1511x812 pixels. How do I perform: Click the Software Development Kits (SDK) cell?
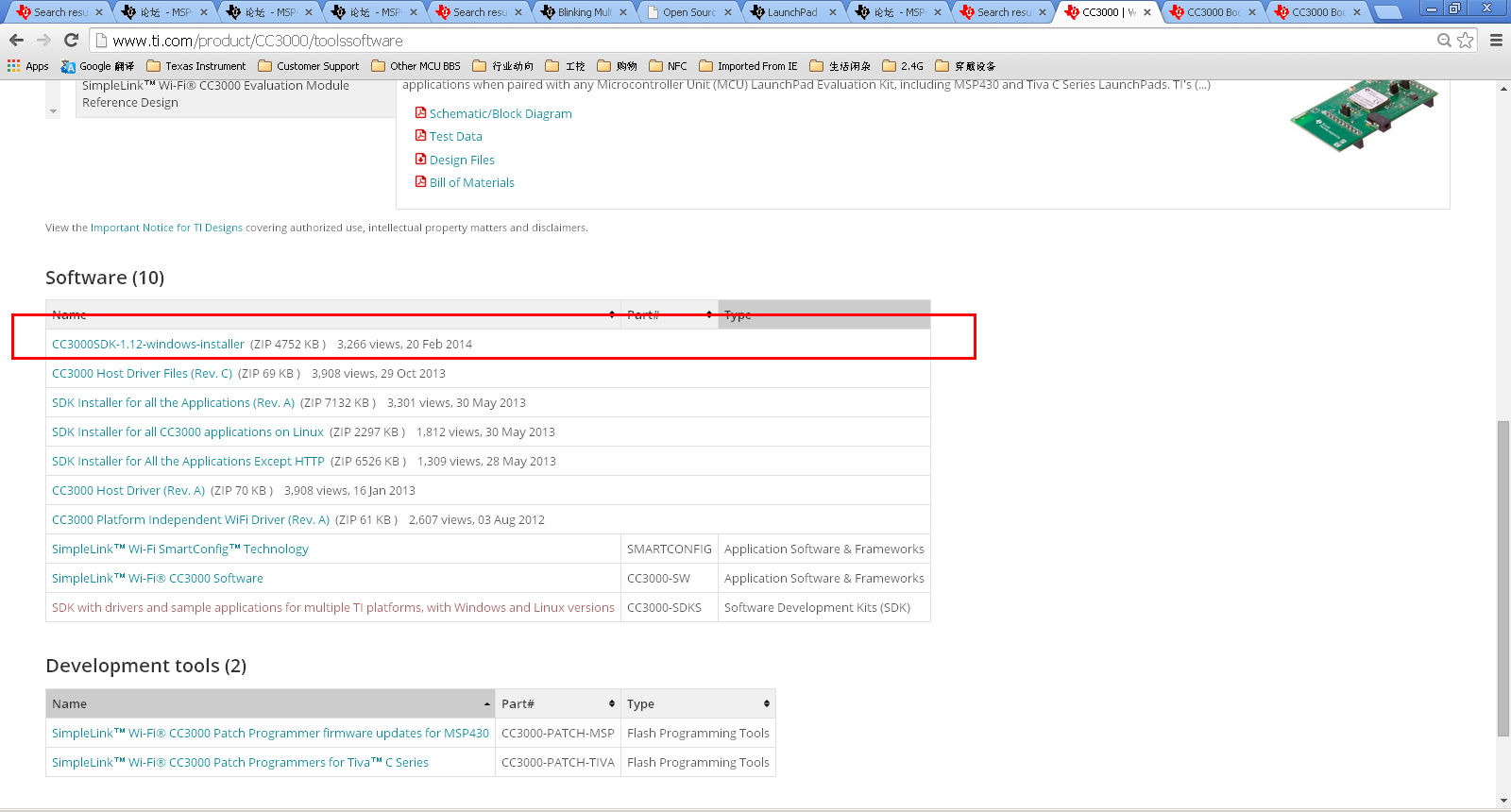coord(824,607)
